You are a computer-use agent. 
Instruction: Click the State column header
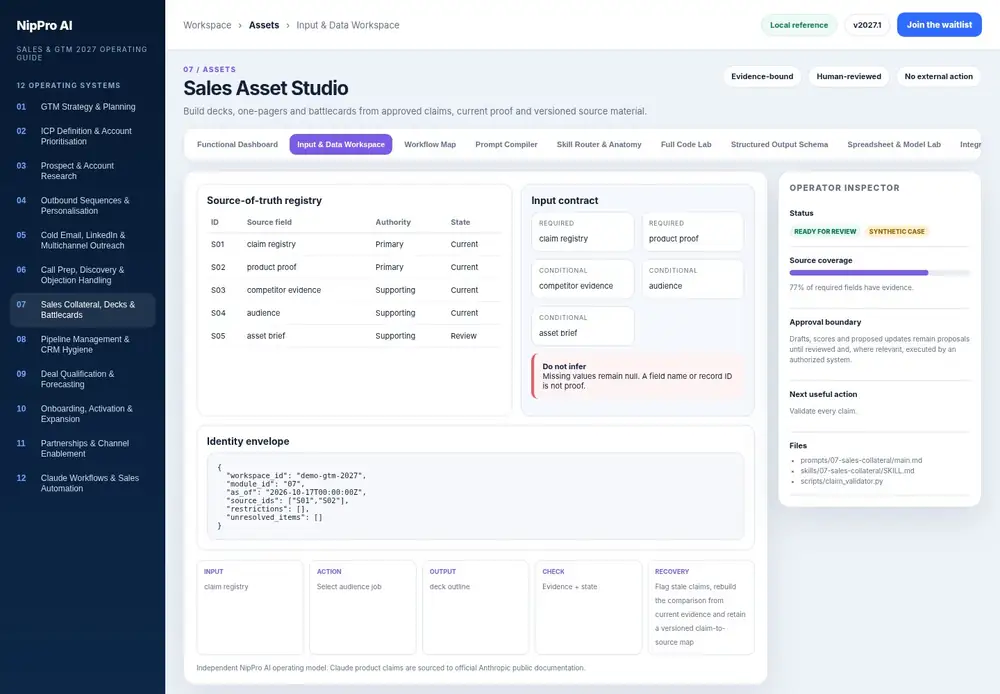tap(460, 222)
